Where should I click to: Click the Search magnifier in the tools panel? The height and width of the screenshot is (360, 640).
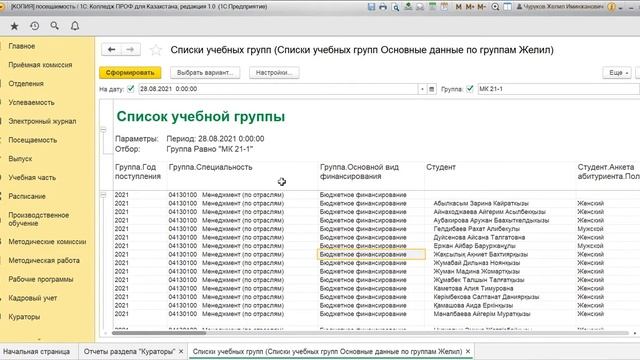coord(54,26)
